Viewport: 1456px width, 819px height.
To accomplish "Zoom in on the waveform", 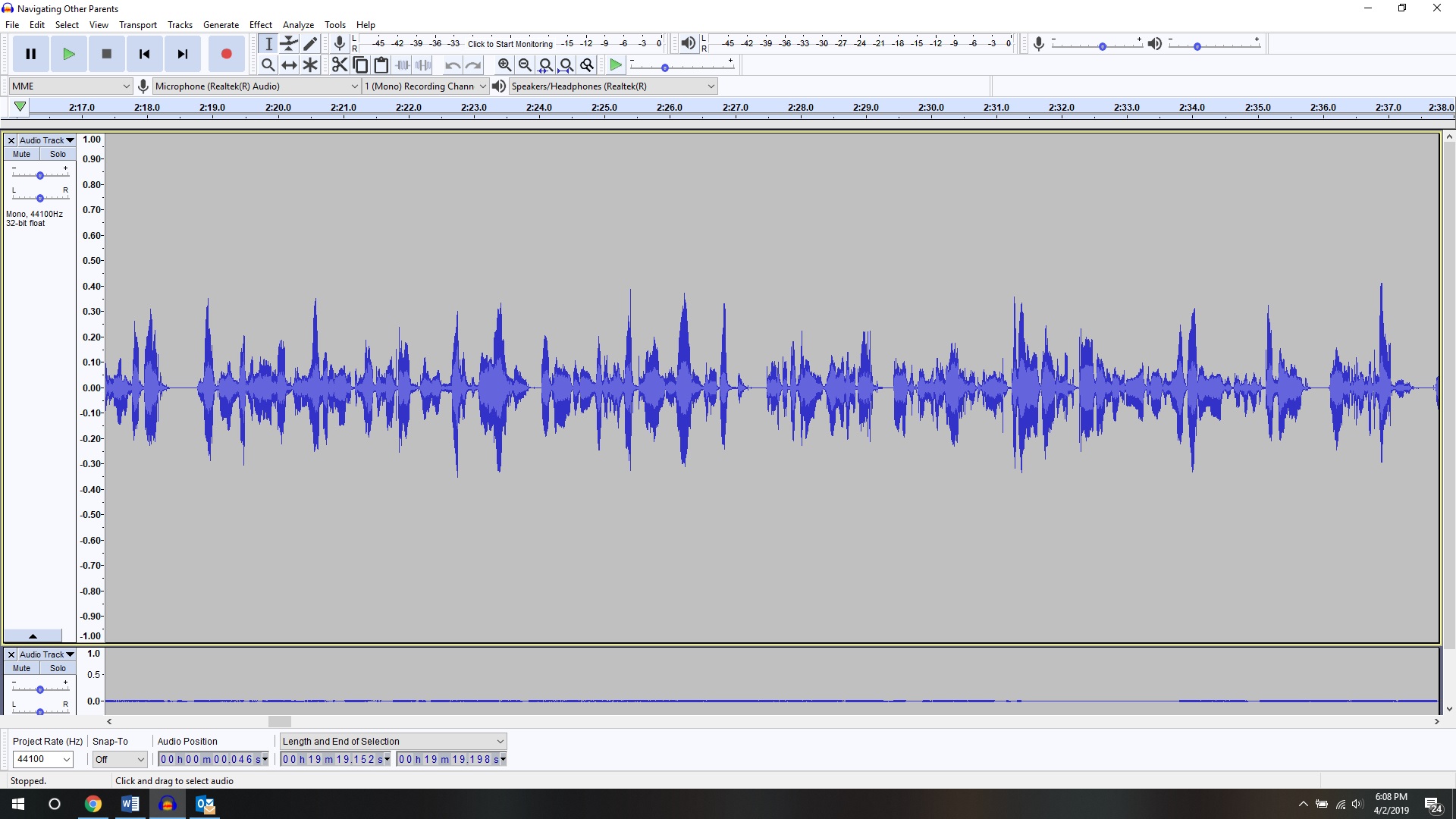I will click(x=504, y=64).
